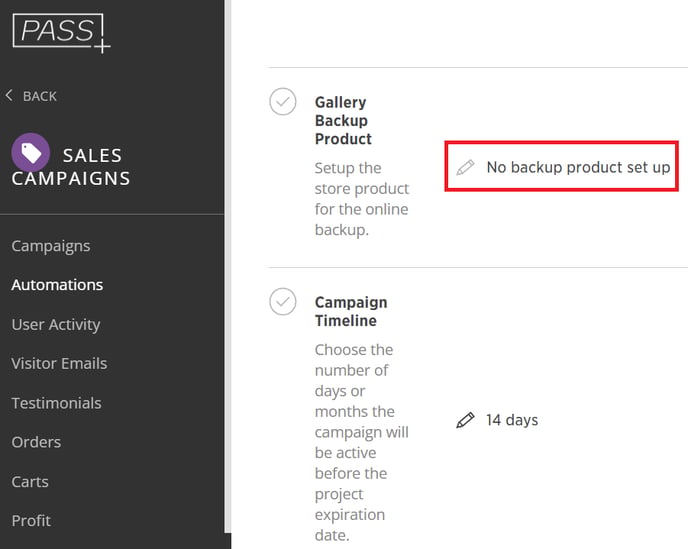688x549 pixels.
Task: Show the Profit page
Action: (31, 520)
